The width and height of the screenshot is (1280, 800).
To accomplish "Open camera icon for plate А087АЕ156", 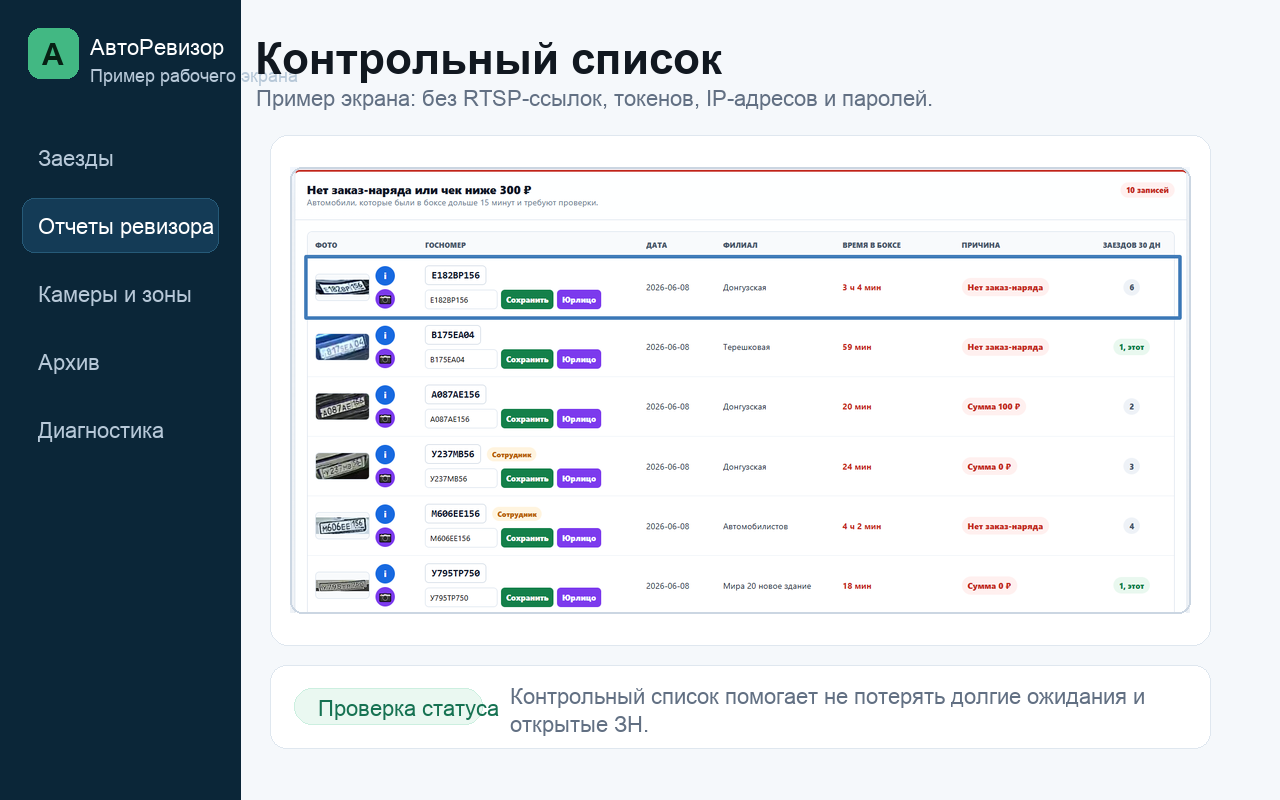I will pyautogui.click(x=385, y=418).
